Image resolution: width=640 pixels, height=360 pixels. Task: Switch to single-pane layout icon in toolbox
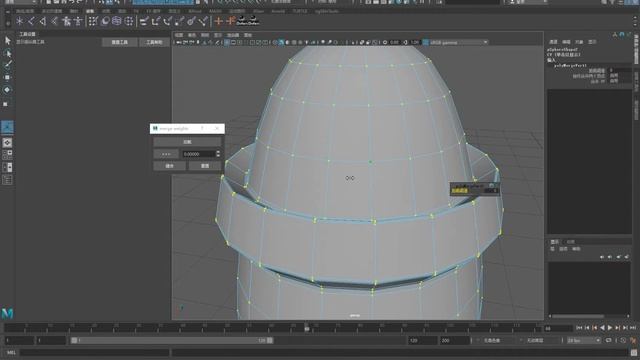coord(7,142)
